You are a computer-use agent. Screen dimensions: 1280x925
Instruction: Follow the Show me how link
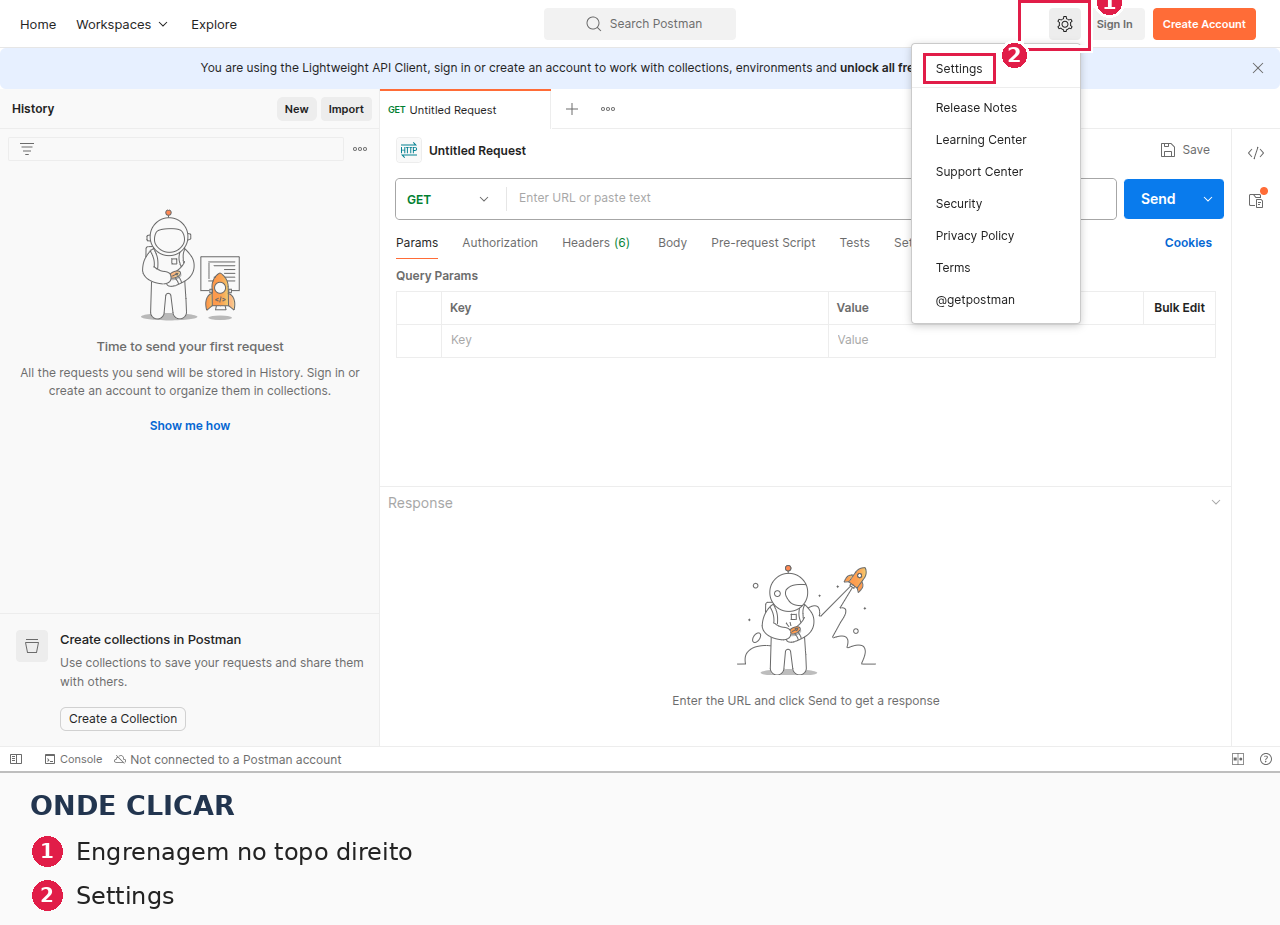[190, 426]
